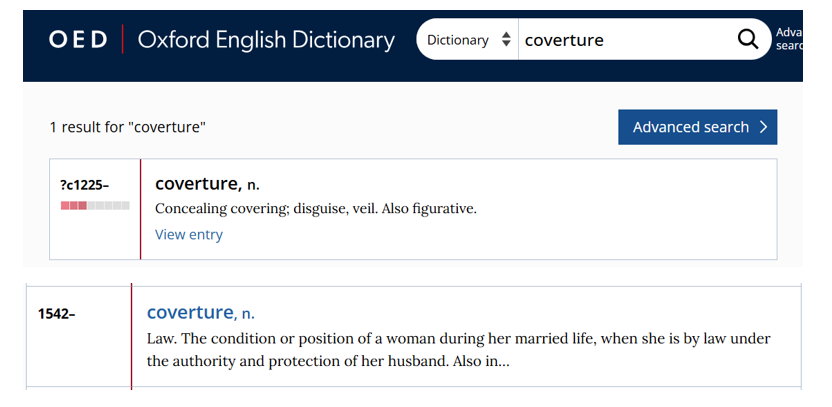This screenshot has width=832, height=407.
Task: Click the first coverture, n. heading
Action: click(x=207, y=184)
